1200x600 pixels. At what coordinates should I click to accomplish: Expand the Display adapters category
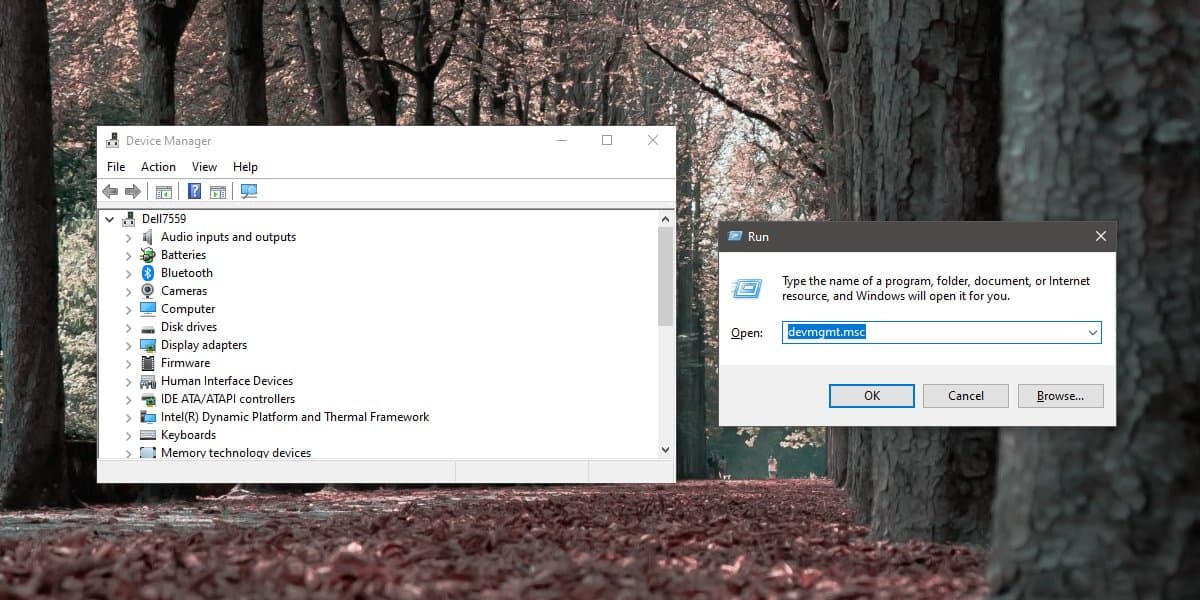click(128, 345)
